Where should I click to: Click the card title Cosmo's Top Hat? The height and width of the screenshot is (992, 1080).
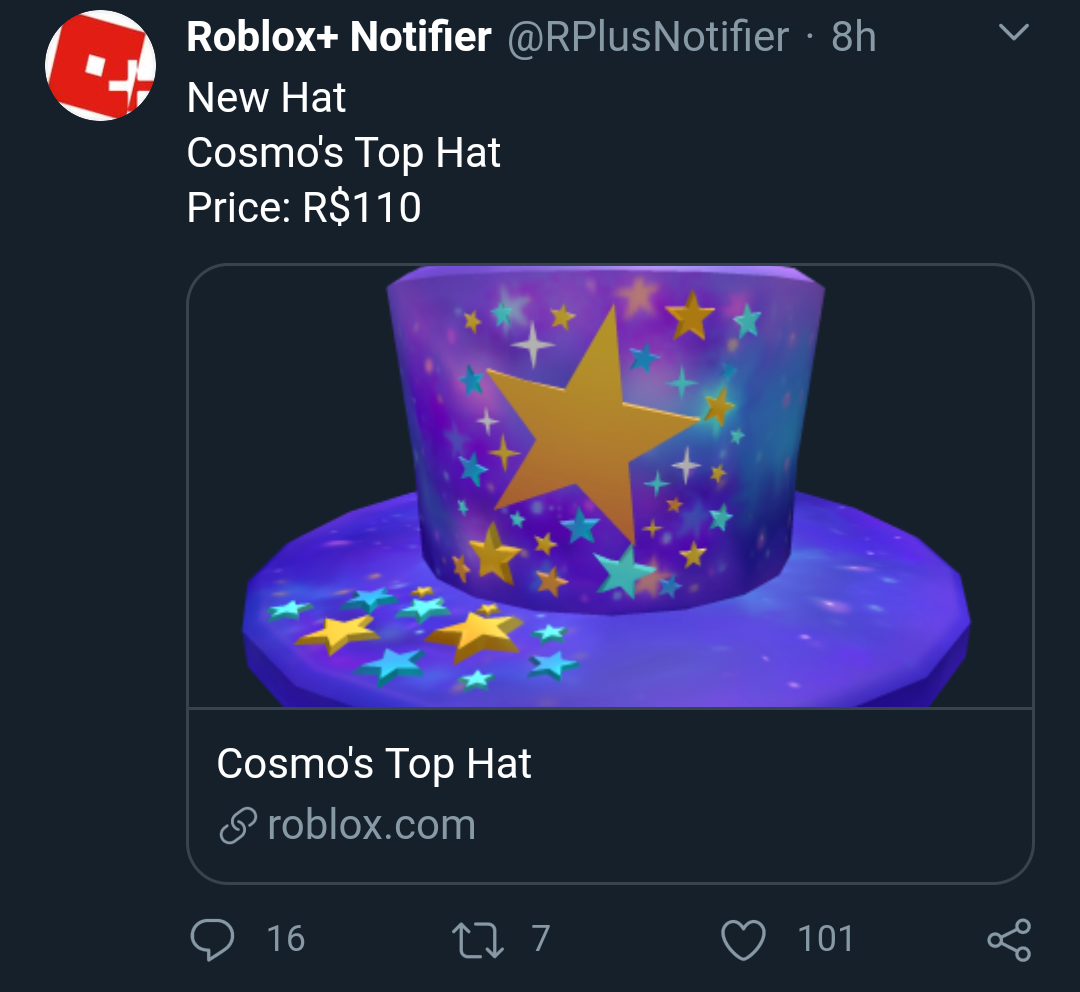(x=374, y=764)
